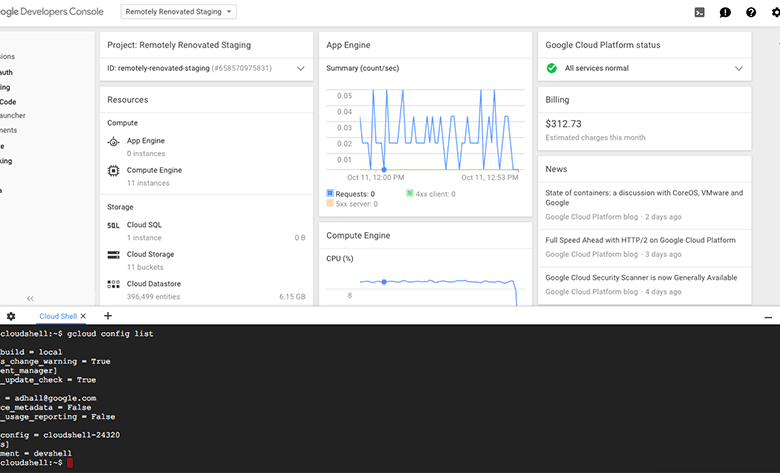Image resolution: width=780 pixels, height=473 pixels.
Task: Click the data point on CPU chart
Action: 384,282
